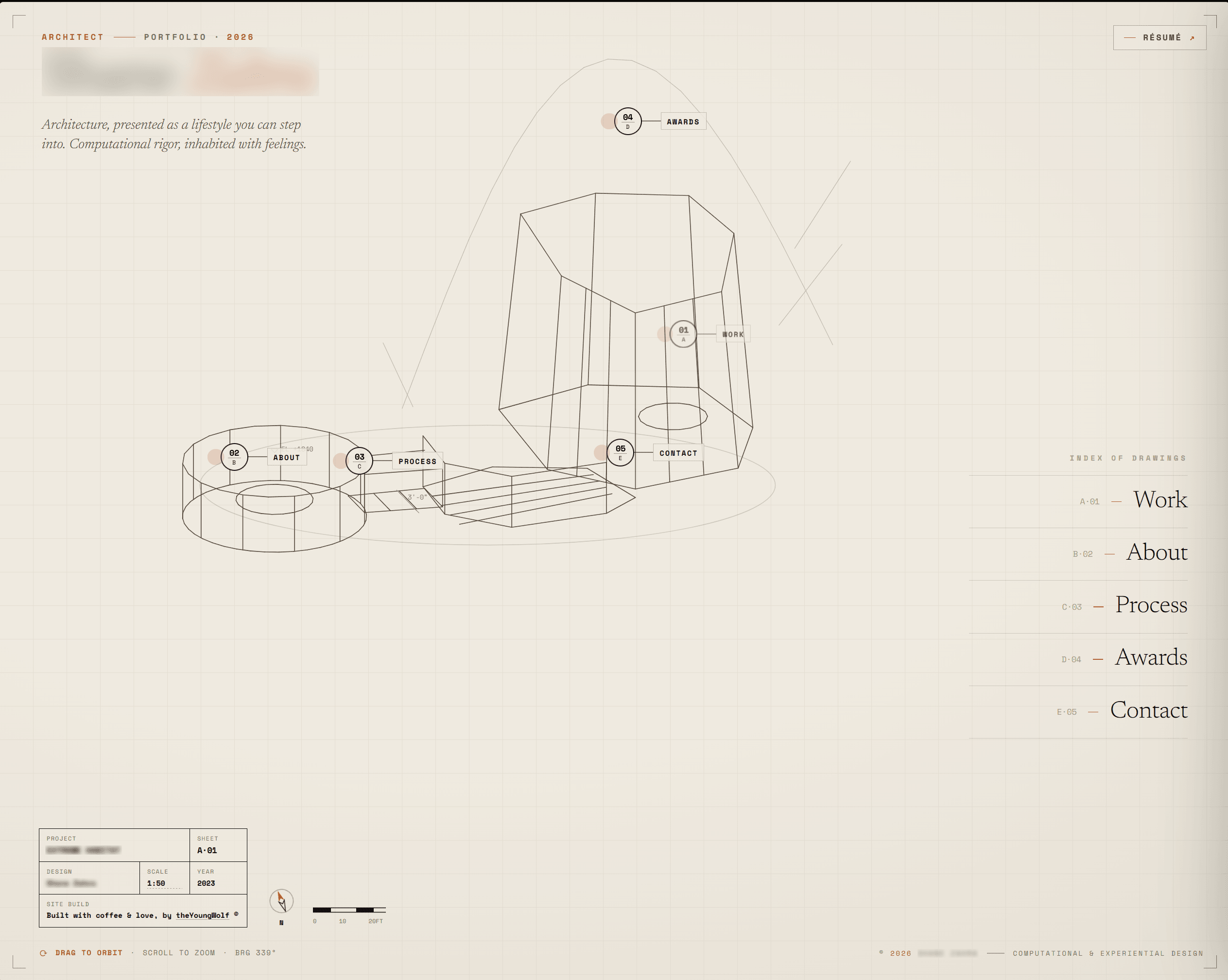Open Work in the Index of Drawings
The width and height of the screenshot is (1228, 980).
[x=1078, y=501]
